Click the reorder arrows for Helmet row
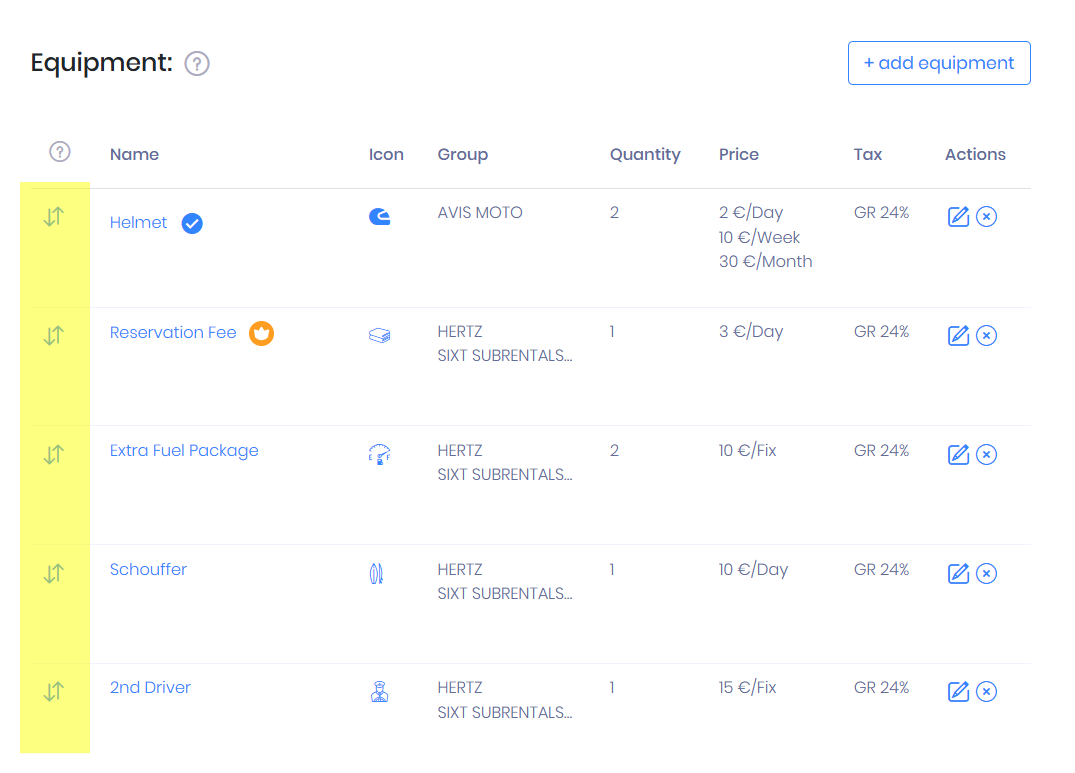This screenshot has height=773, width=1075. pos(54,216)
